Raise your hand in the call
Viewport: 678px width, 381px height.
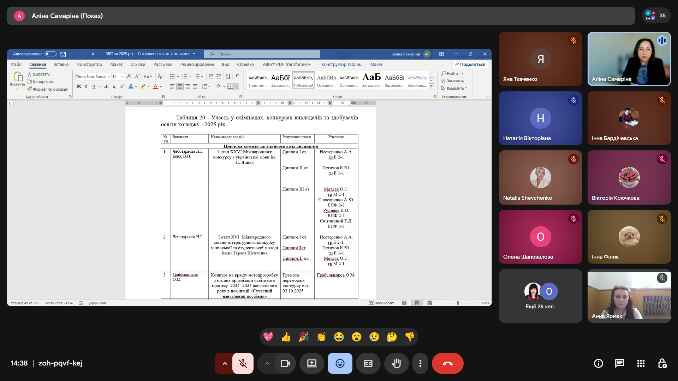click(396, 364)
